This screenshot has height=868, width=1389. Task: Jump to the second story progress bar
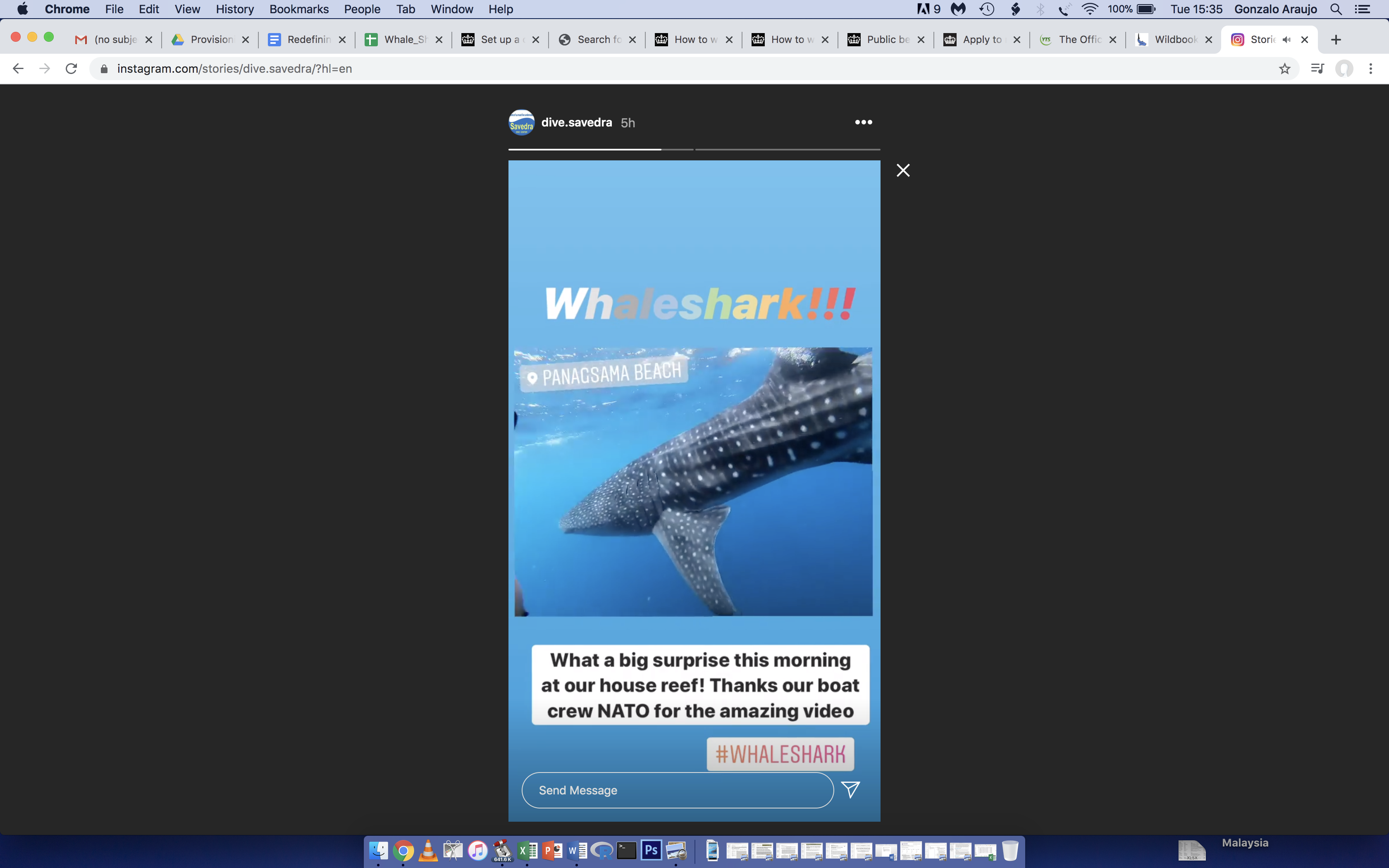click(x=787, y=149)
